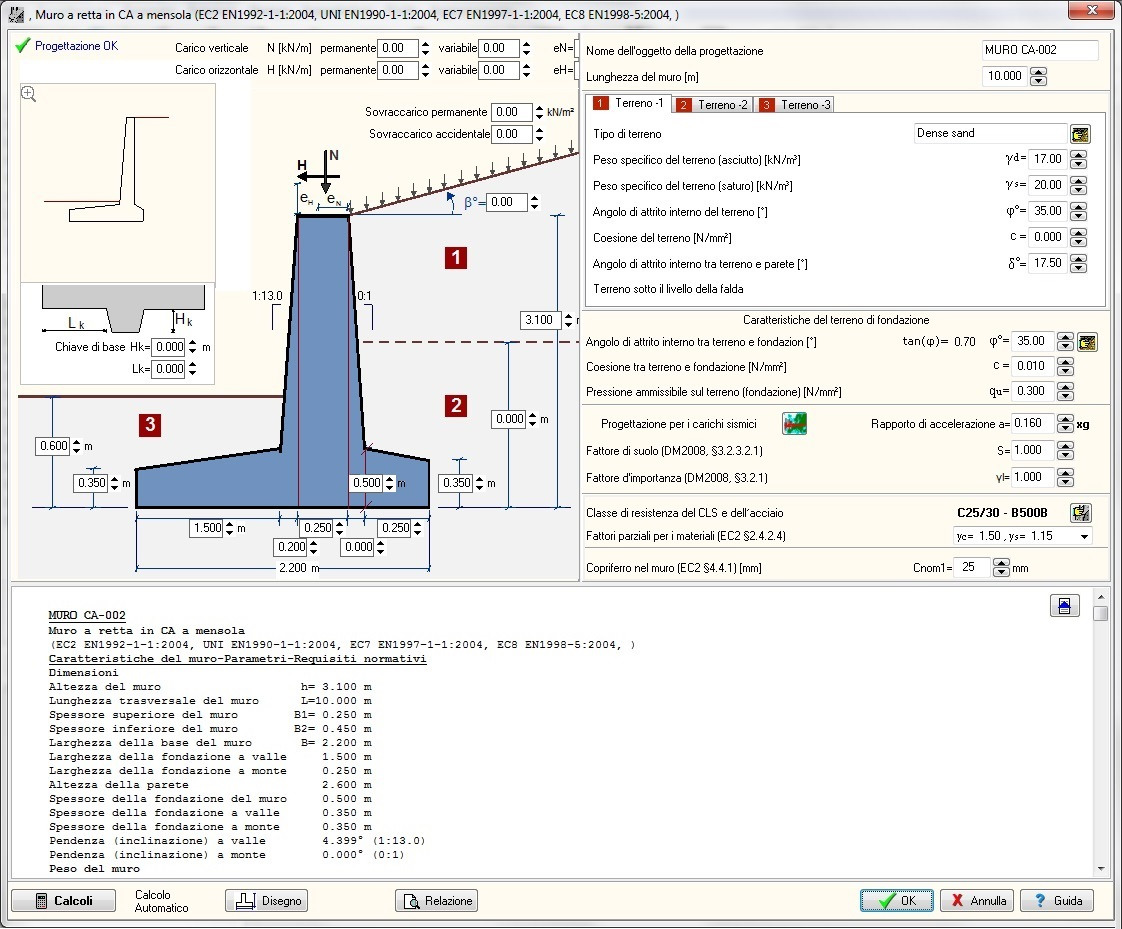The height and width of the screenshot is (929, 1122).
Task: Edit horizontal load H variabile field
Action: pyautogui.click(x=499, y=70)
